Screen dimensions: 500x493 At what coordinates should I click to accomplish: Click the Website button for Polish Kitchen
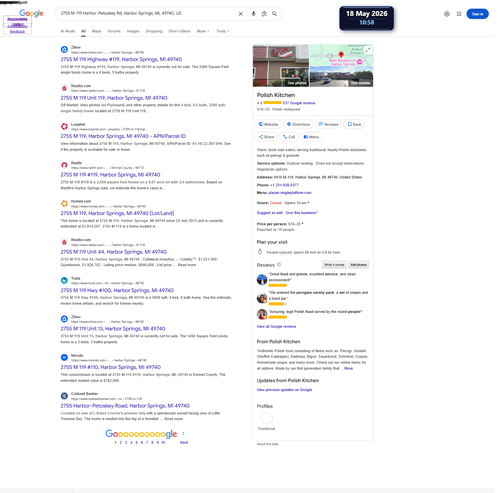pos(269,124)
